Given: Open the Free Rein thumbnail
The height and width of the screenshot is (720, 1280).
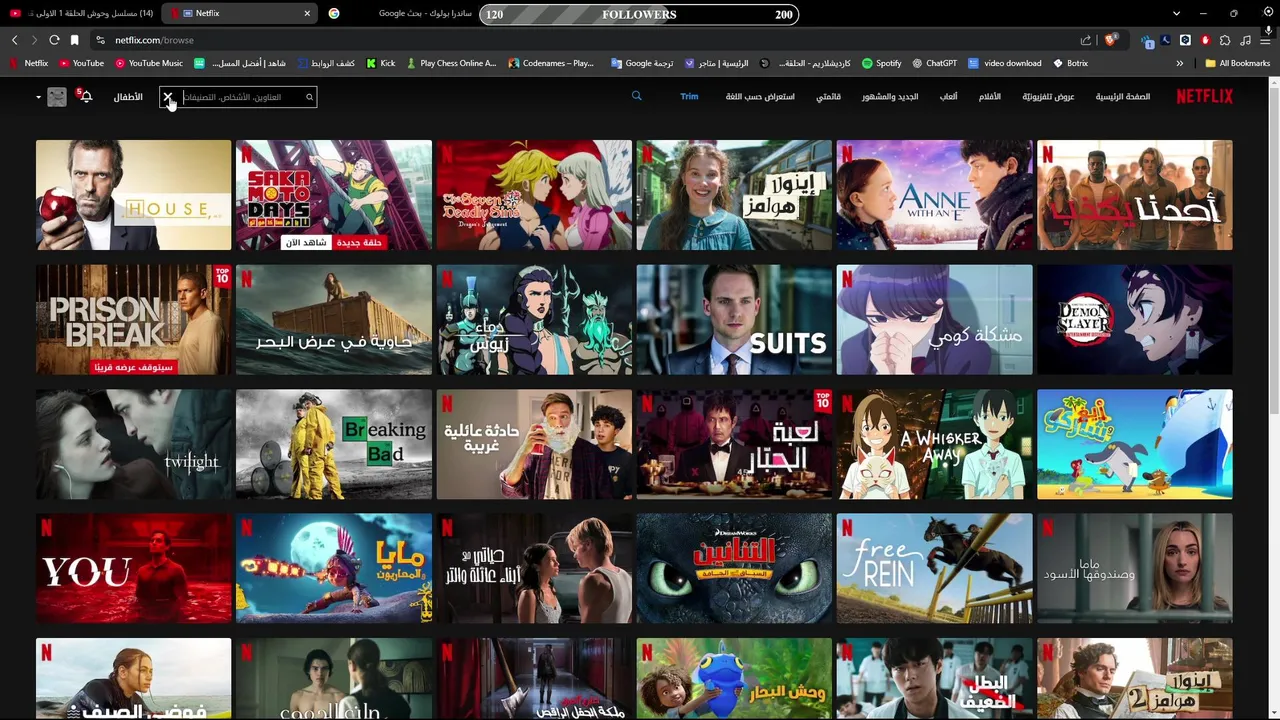Looking at the screenshot, I should (934, 568).
